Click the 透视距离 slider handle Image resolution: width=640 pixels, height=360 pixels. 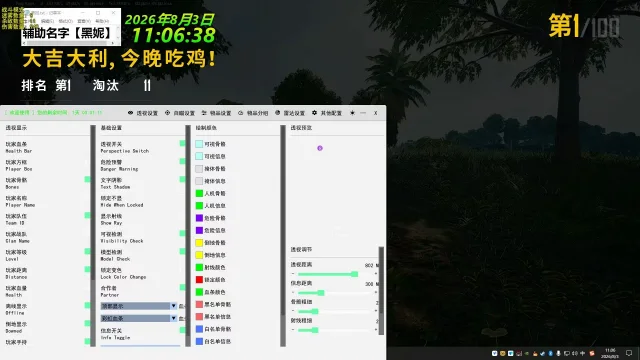[x=355, y=274]
